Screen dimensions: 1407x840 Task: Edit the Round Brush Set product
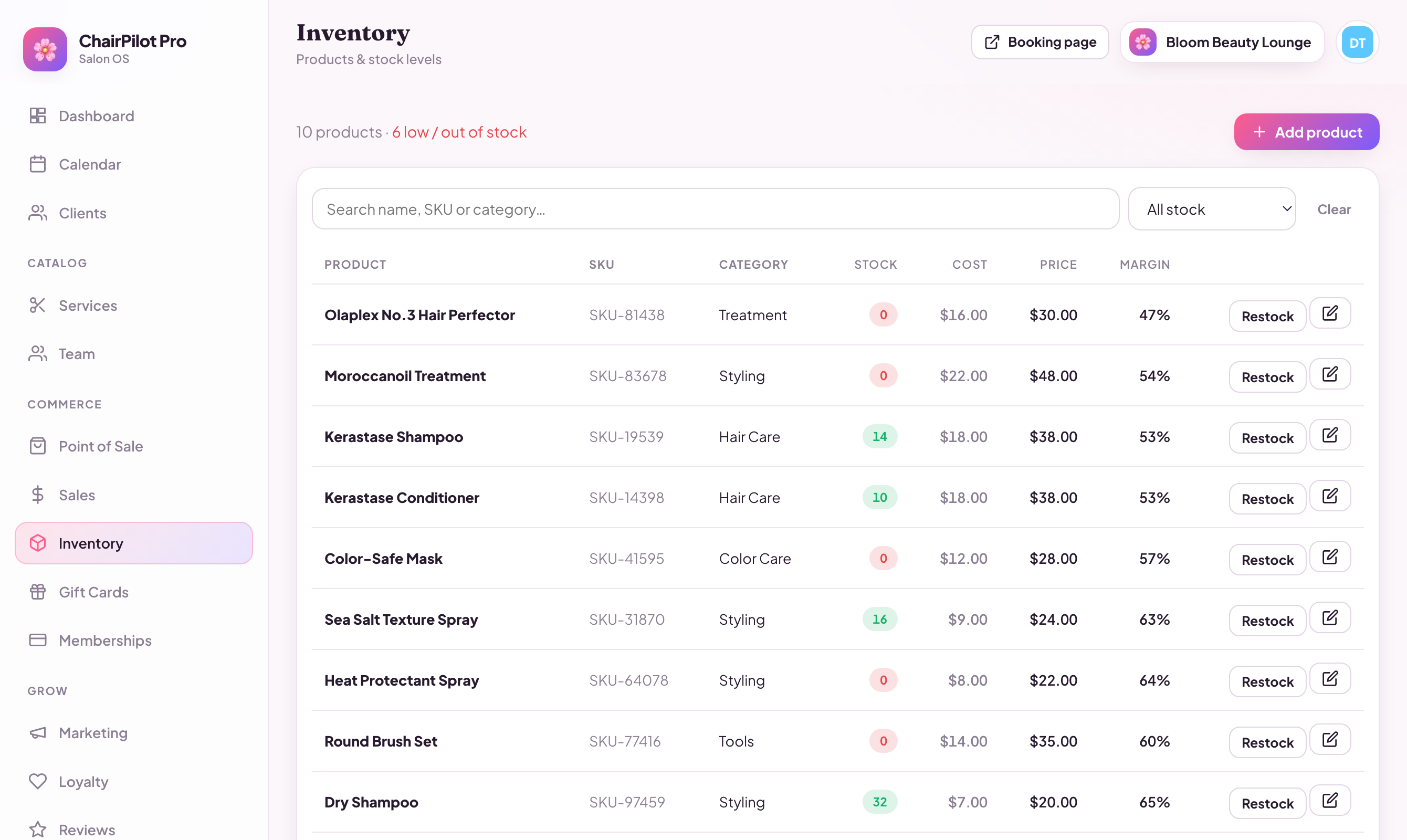tap(1330, 739)
